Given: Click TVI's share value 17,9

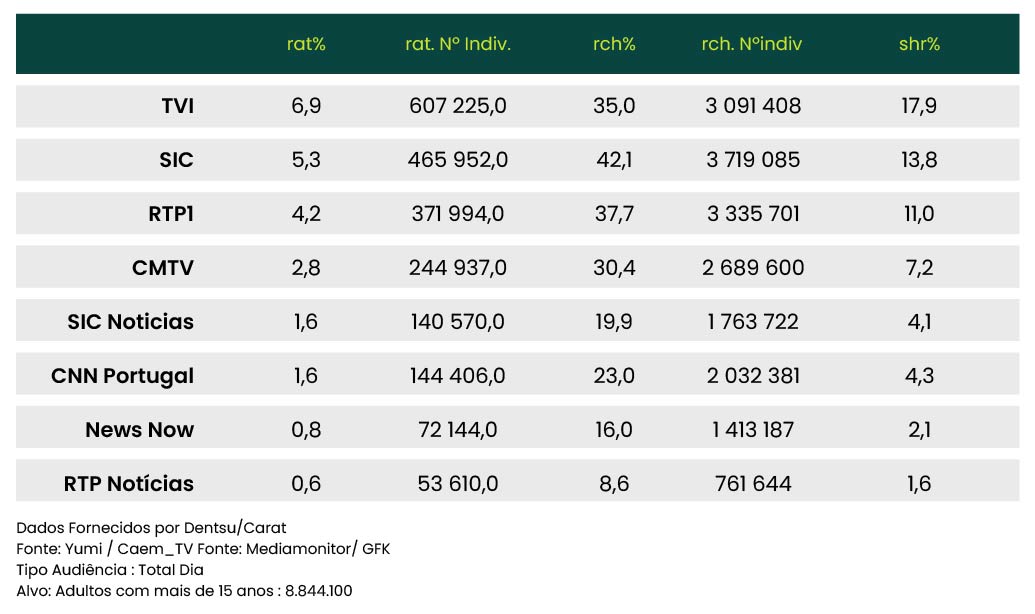Looking at the screenshot, I should click(x=919, y=106).
